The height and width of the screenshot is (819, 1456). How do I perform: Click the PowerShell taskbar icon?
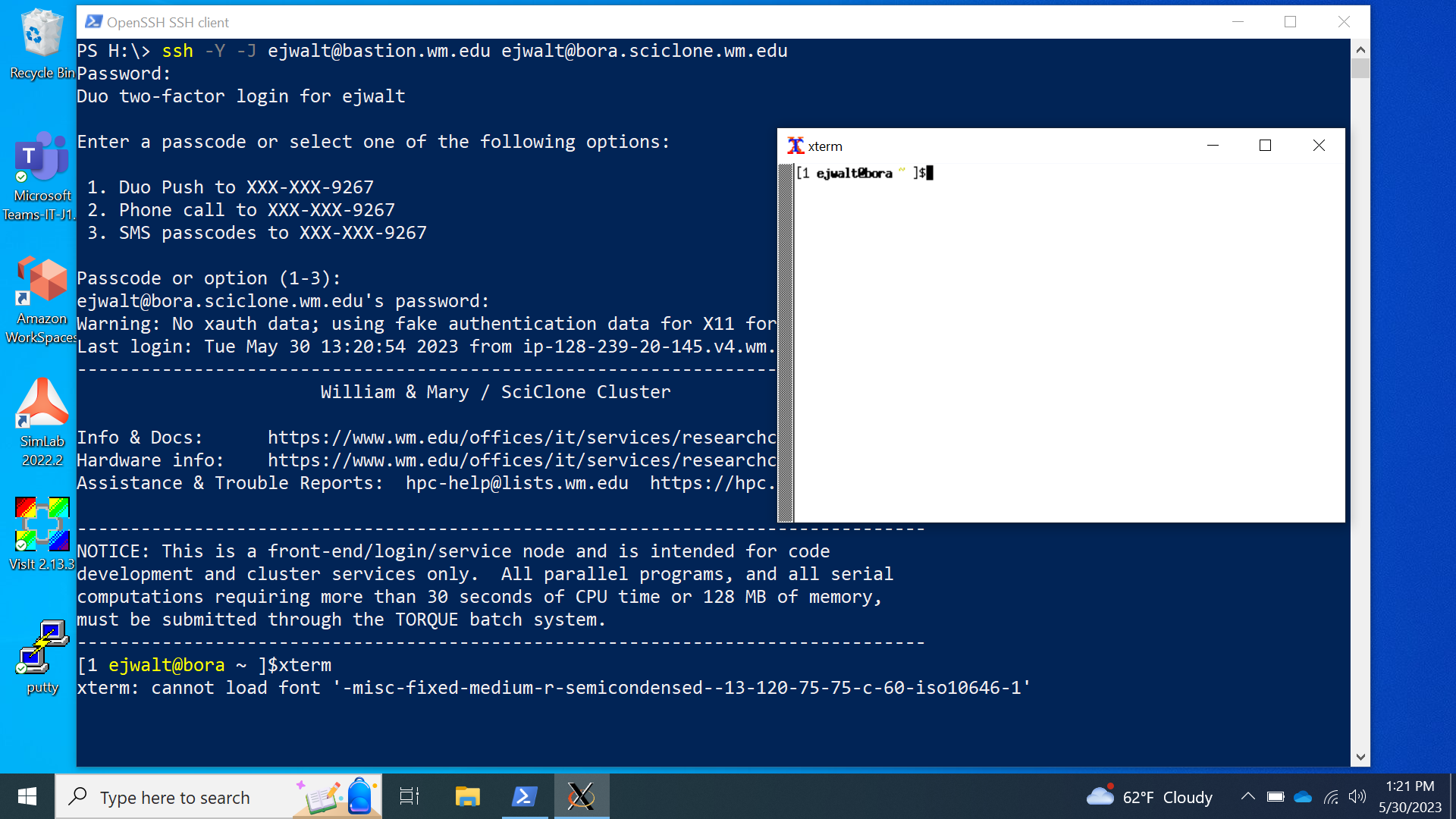click(x=525, y=796)
